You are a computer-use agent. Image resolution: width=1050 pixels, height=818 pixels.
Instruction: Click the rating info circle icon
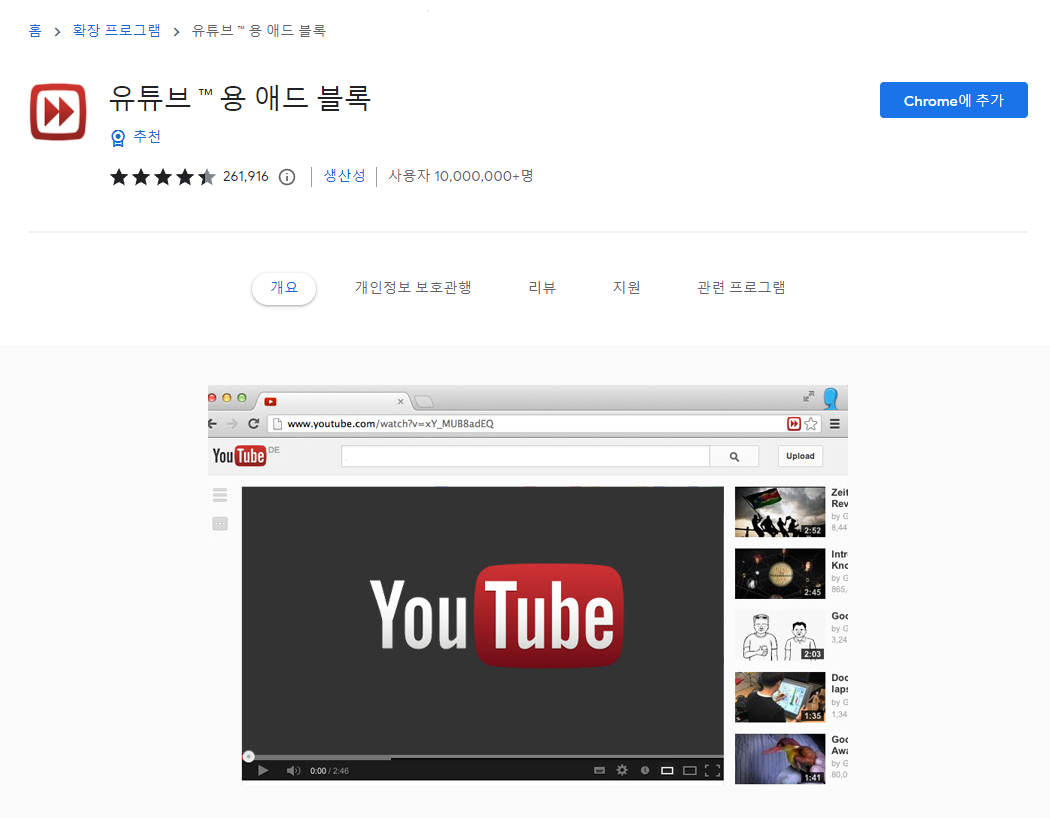click(x=287, y=177)
